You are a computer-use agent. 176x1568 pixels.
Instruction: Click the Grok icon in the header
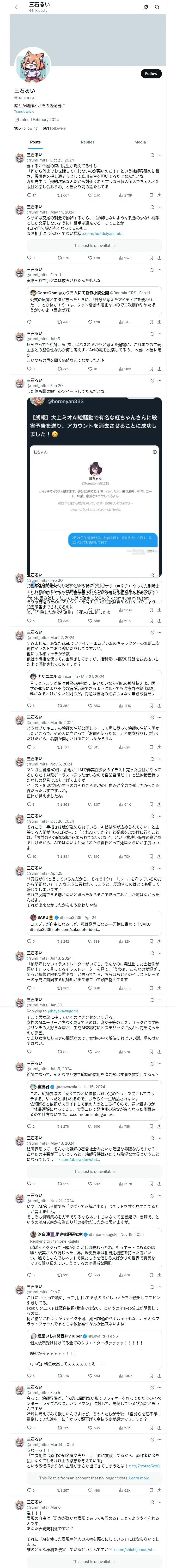coord(146,7)
